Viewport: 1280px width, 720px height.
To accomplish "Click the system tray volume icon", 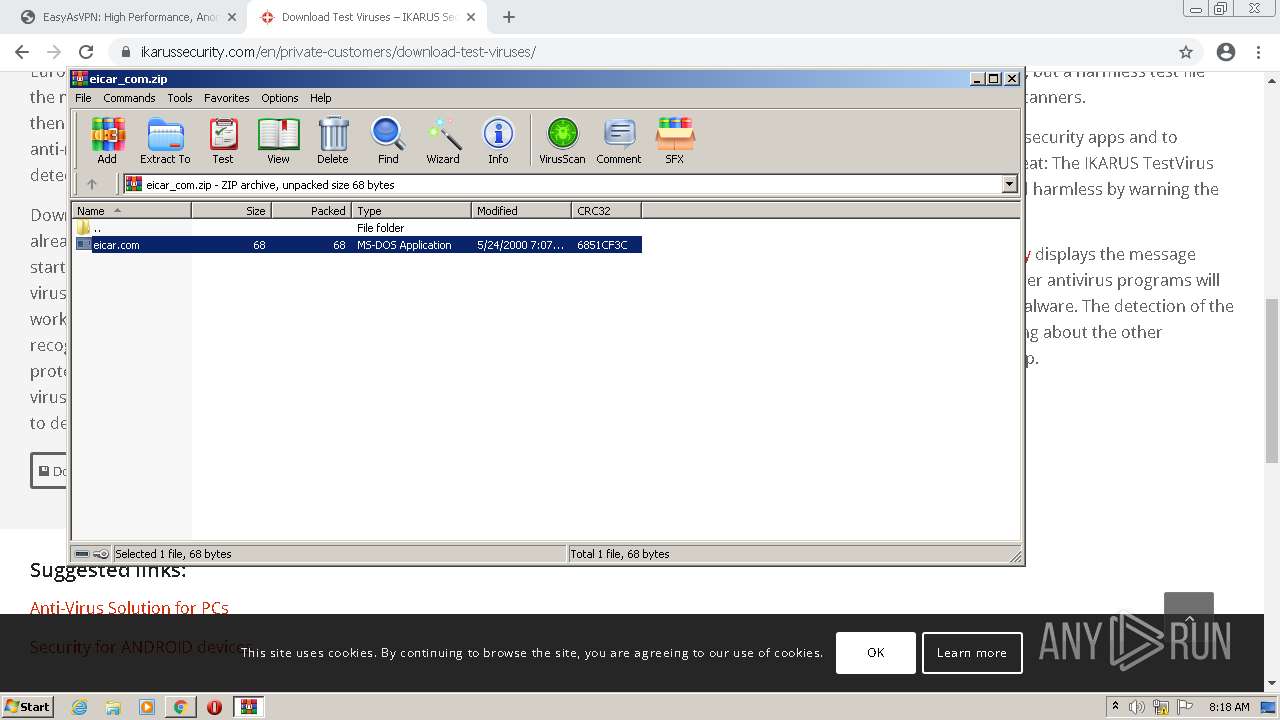I will pos(1137,707).
